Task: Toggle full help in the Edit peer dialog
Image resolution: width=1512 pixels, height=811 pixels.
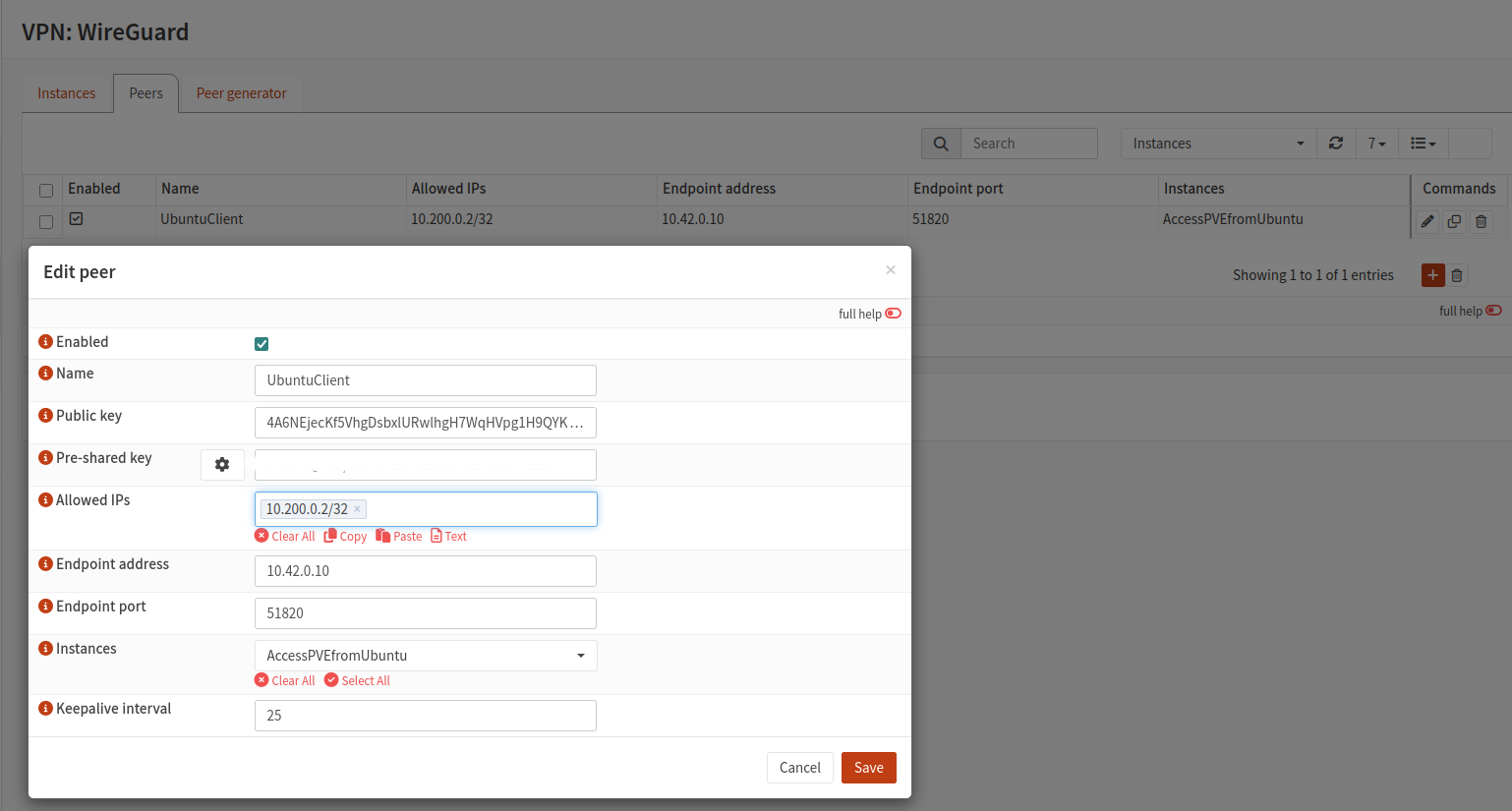Action: tap(893, 314)
